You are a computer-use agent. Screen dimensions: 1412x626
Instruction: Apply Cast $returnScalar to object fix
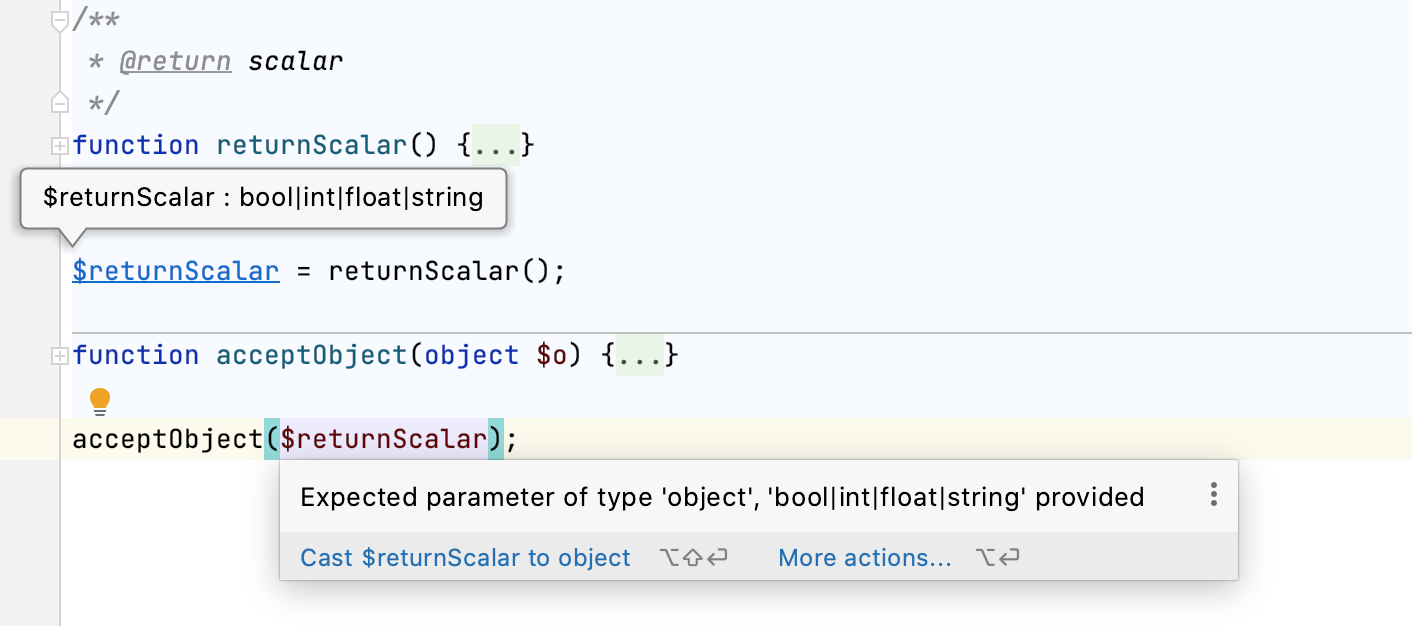[x=465, y=558]
